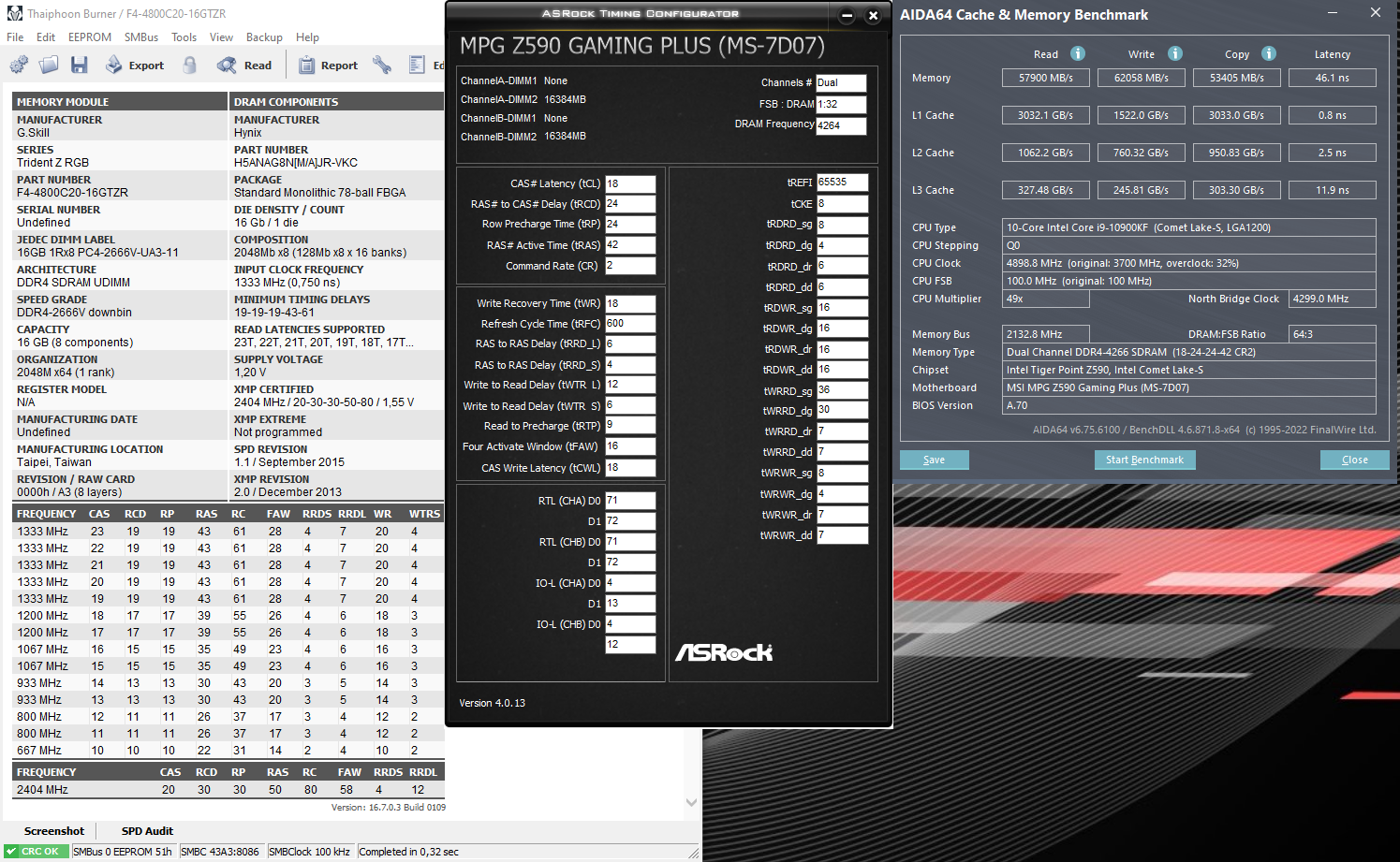Click the ASRock logo in the Timing Configurator
This screenshot has height=862, width=1400.
pos(724,651)
